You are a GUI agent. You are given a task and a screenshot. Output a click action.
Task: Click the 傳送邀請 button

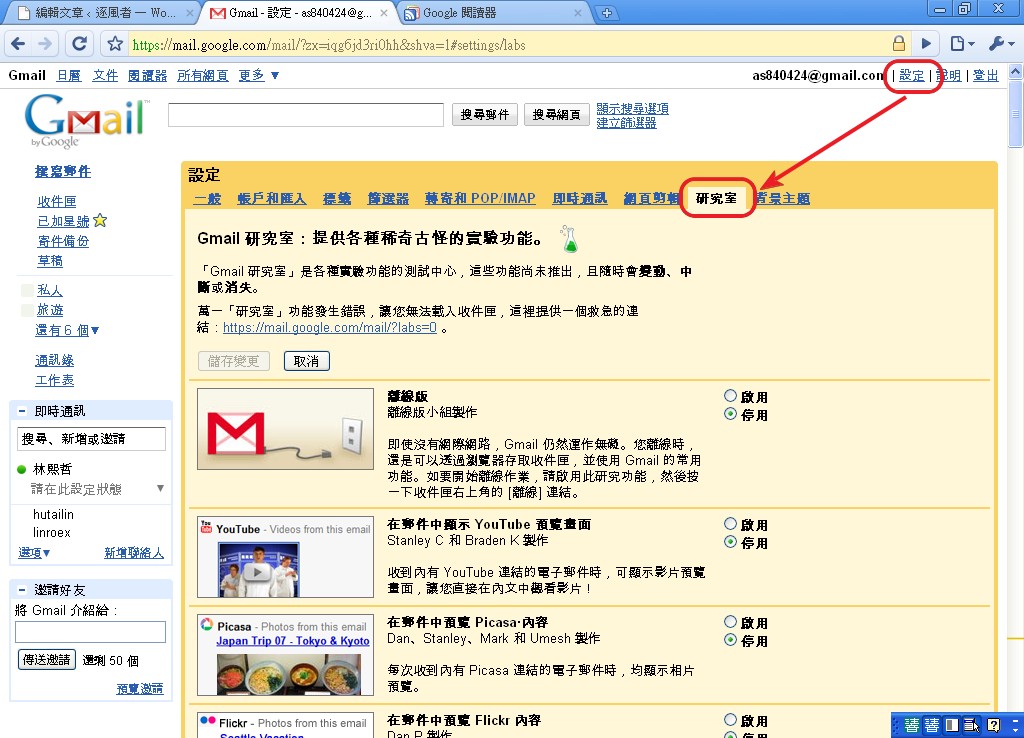[46, 660]
